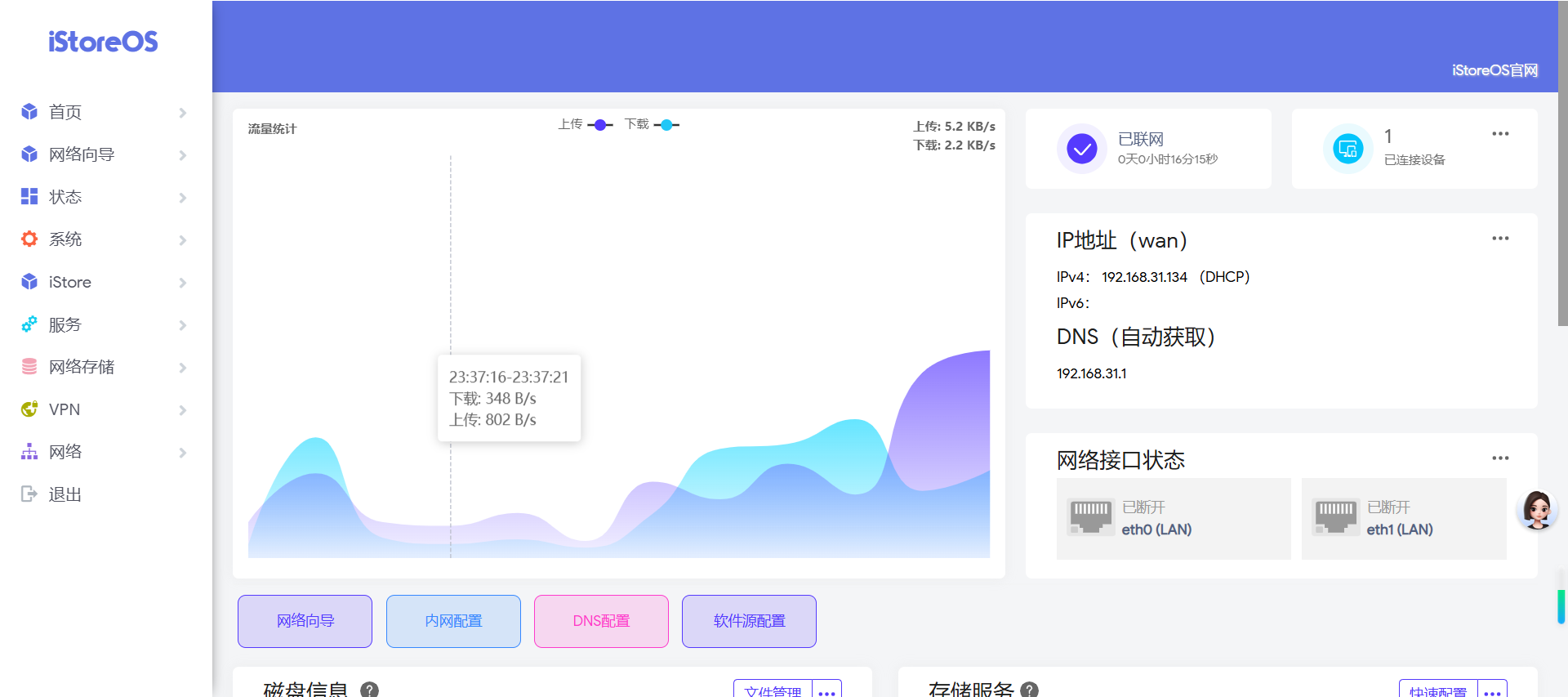Click the internet connected checkmark icon
Image resolution: width=1568 pixels, height=697 pixels.
pos(1082,149)
